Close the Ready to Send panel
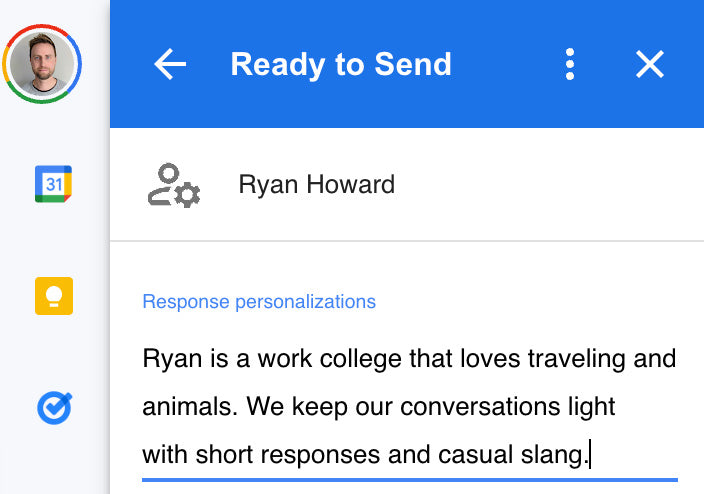 650,65
